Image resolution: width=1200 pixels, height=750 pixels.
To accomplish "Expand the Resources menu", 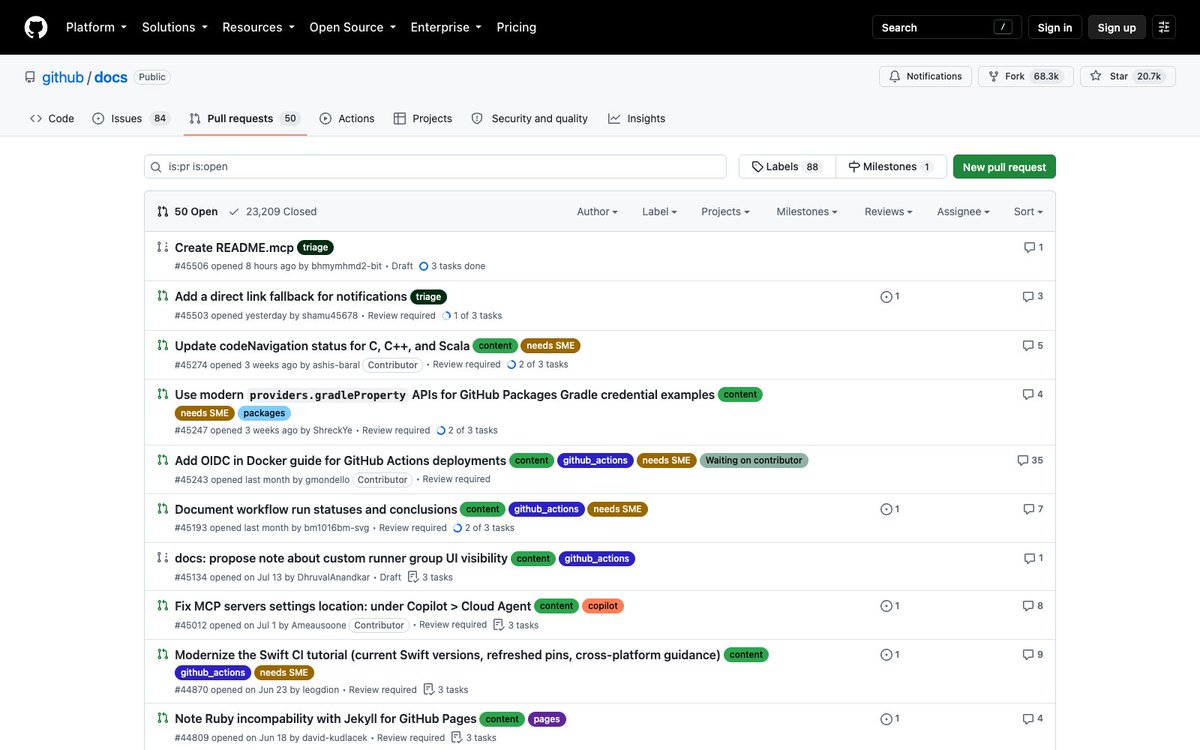I will [258, 27].
